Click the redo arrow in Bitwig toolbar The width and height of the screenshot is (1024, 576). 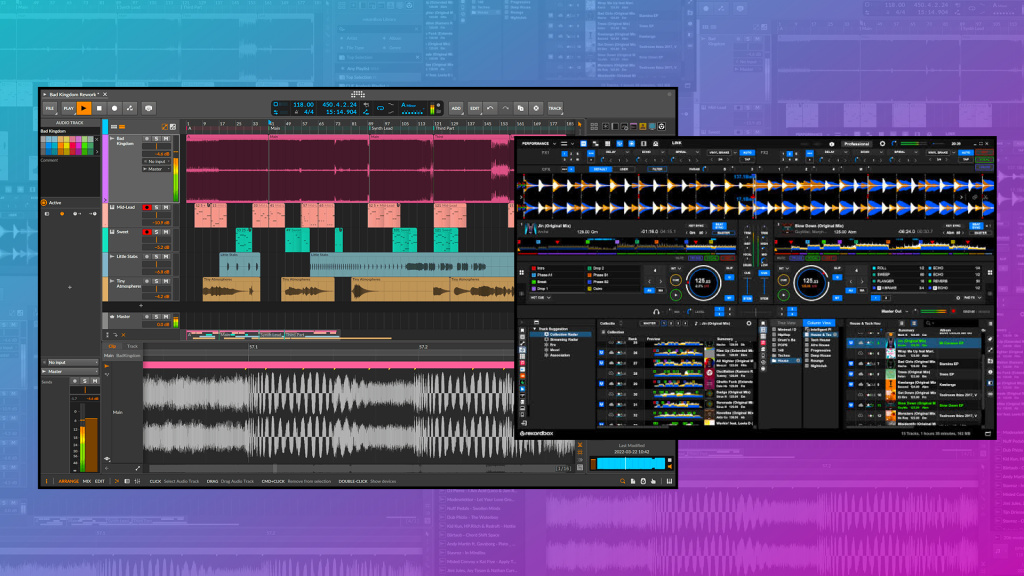pos(505,108)
